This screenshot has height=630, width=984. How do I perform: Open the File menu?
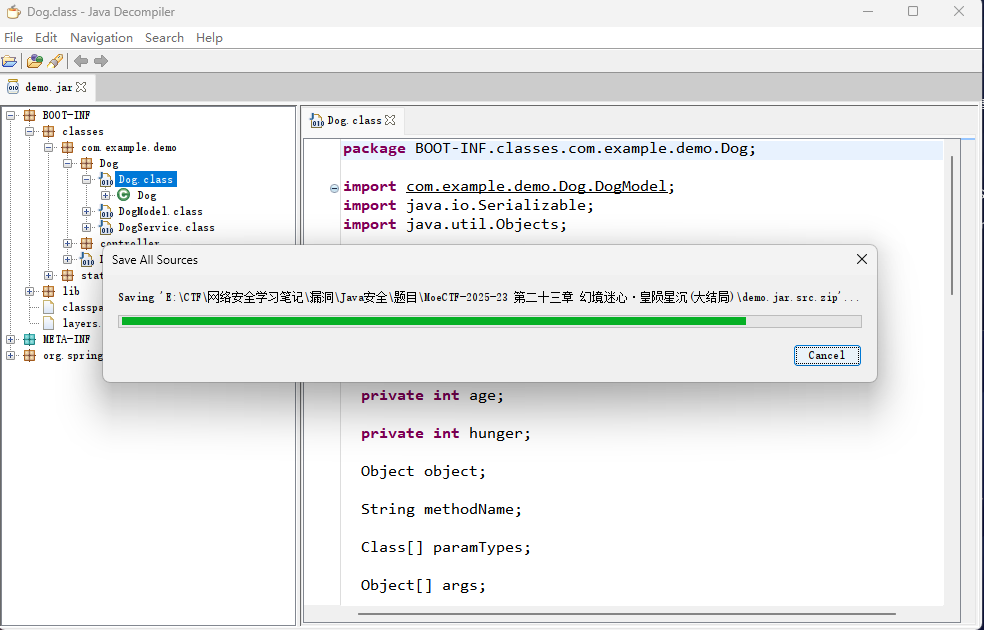click(13, 37)
